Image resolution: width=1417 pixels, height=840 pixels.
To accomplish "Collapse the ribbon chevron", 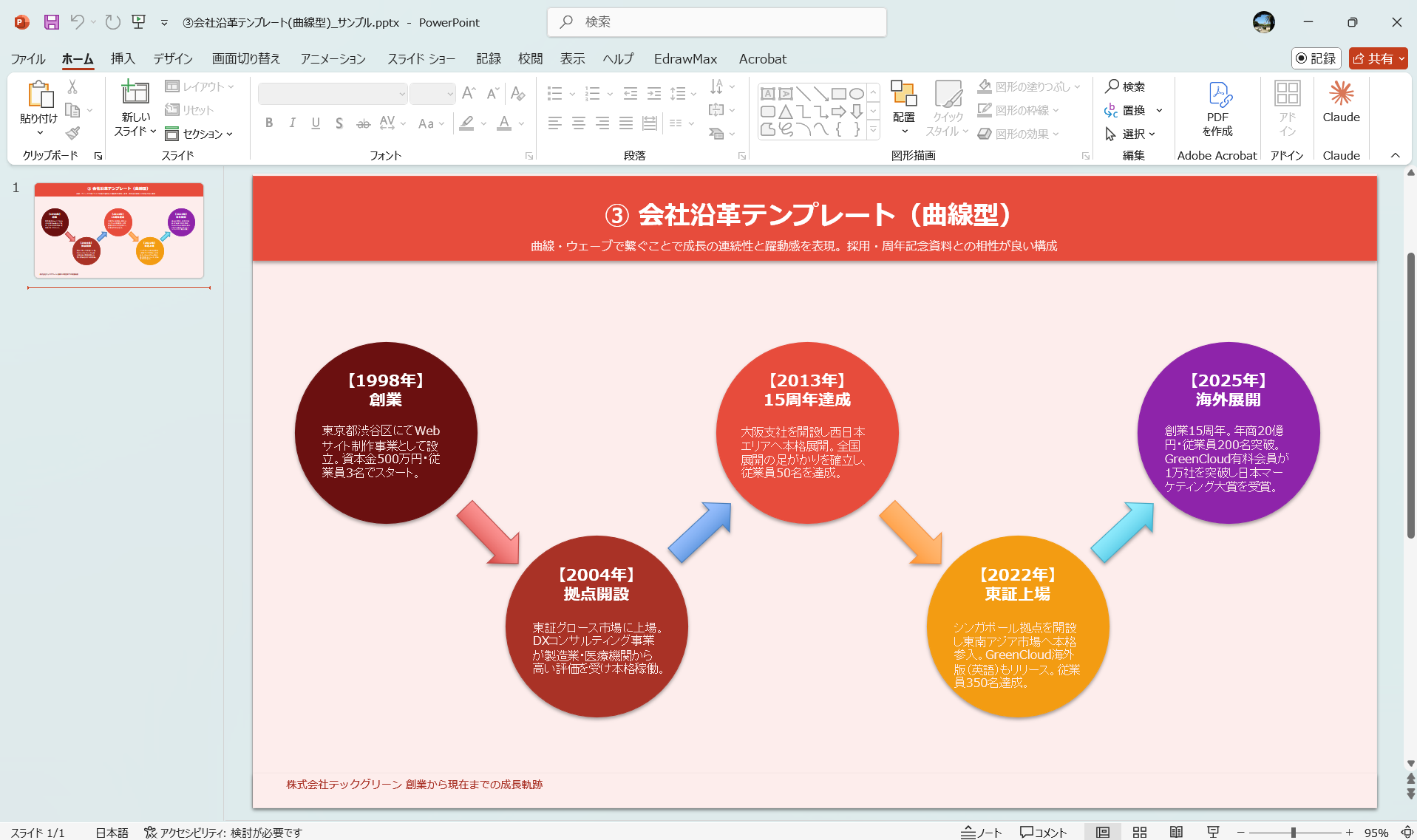I will click(x=1396, y=155).
